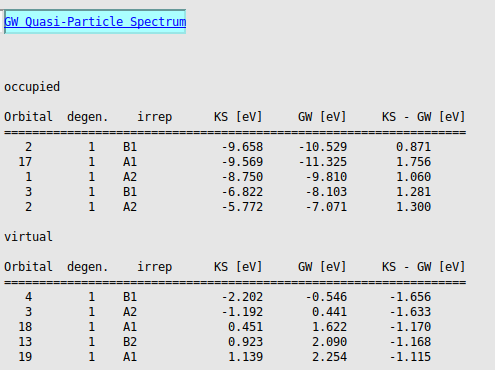495x370 pixels.
Task: Click the KS - GW value 0.871
Action: [x=413, y=147]
